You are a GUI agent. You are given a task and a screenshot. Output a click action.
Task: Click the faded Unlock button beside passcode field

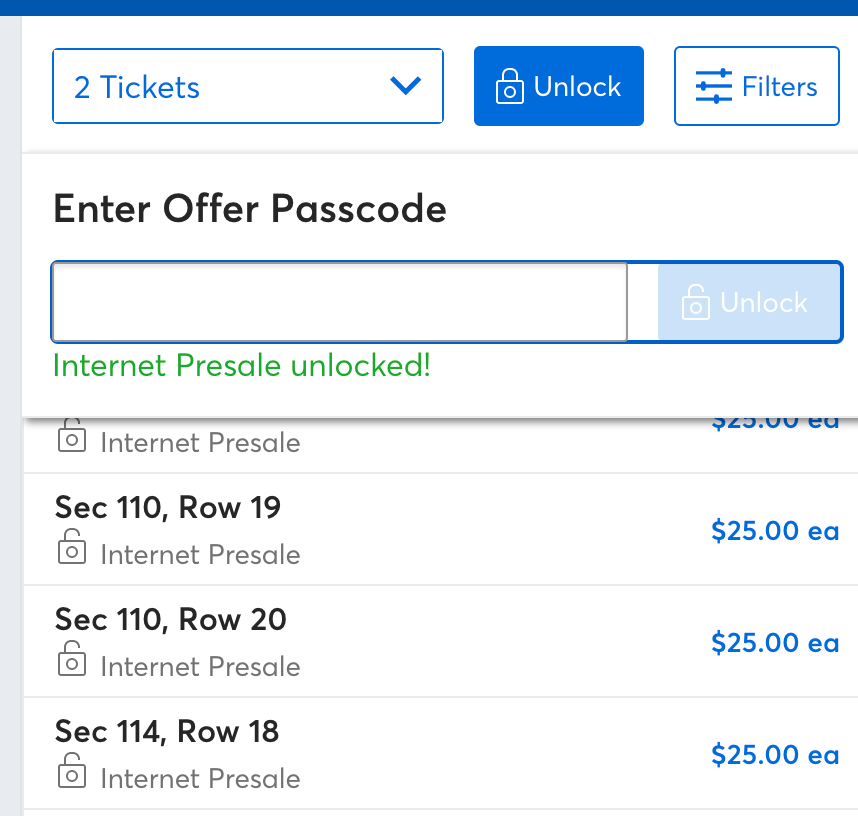(x=749, y=302)
